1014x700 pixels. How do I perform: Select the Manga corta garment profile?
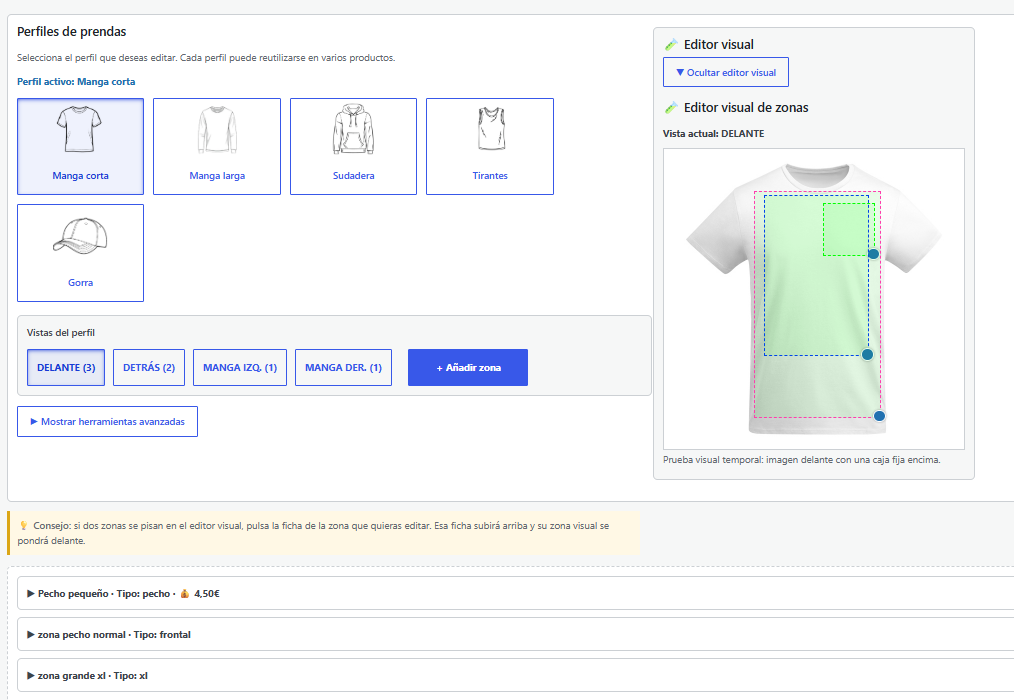point(80,146)
